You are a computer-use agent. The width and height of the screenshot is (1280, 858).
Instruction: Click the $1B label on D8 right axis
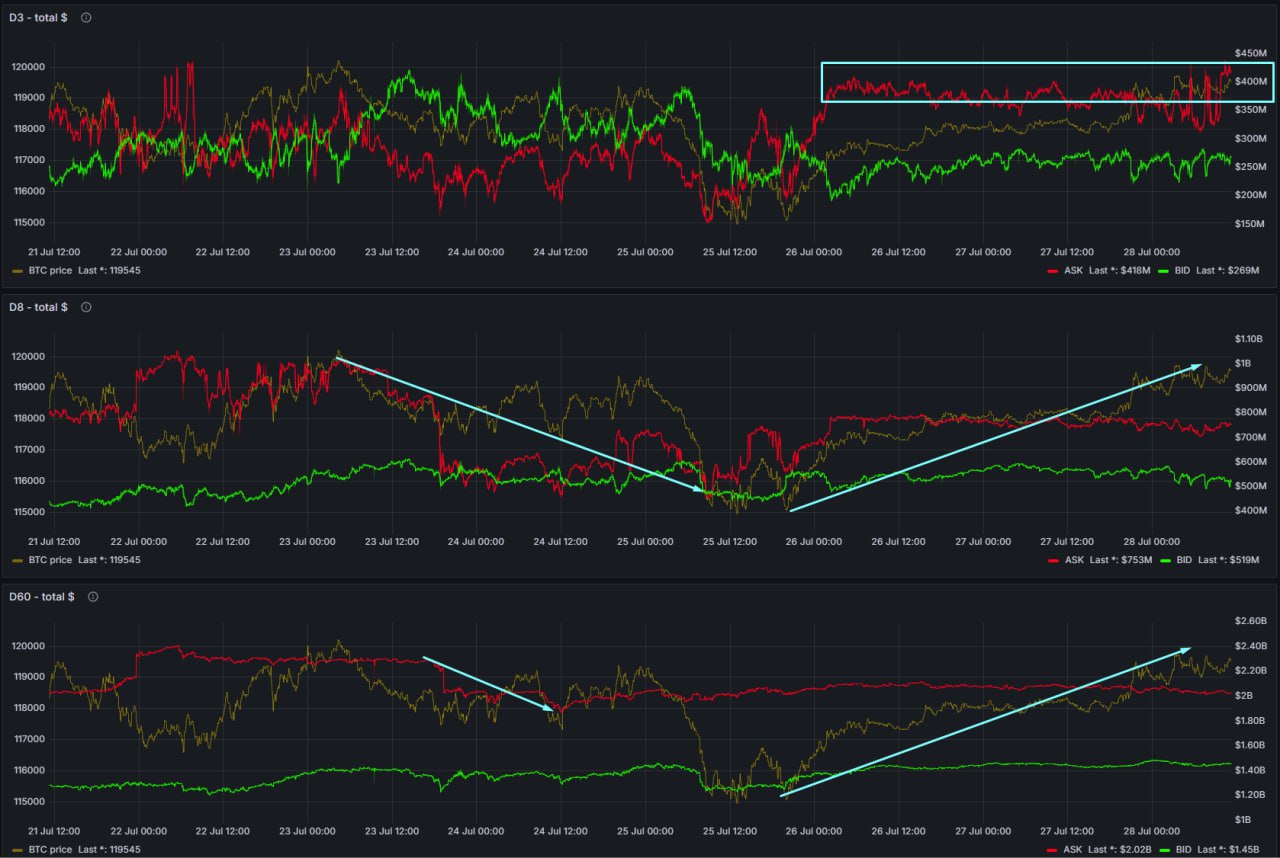click(1244, 363)
